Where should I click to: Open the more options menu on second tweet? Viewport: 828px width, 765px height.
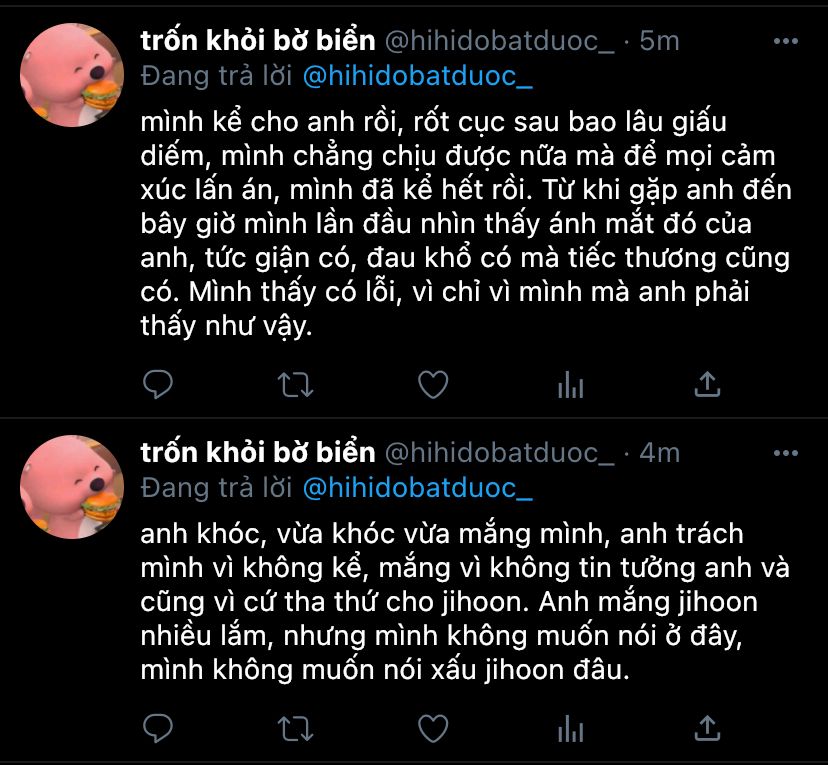[x=786, y=453]
